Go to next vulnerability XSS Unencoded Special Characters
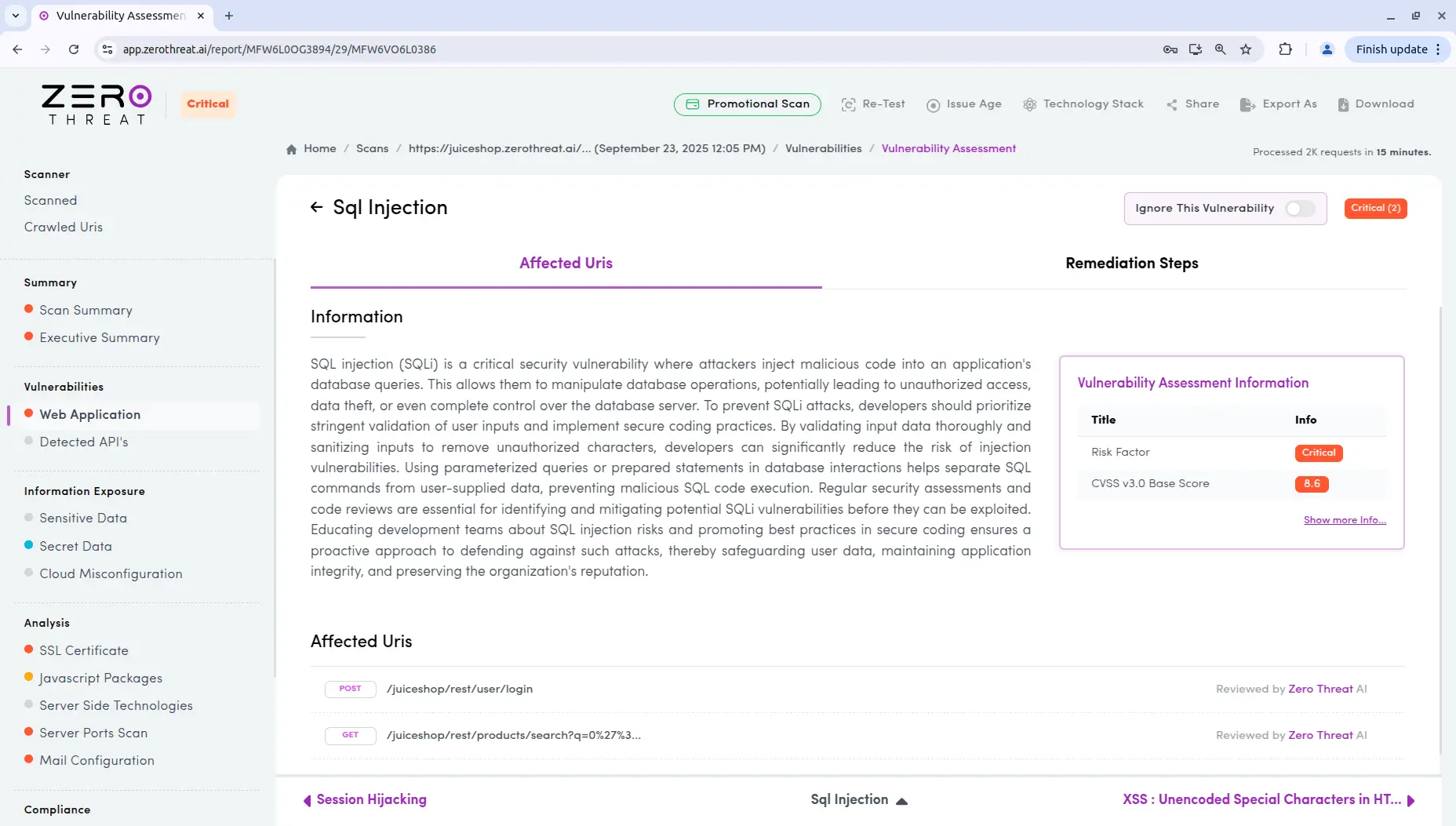 [x=1269, y=800]
